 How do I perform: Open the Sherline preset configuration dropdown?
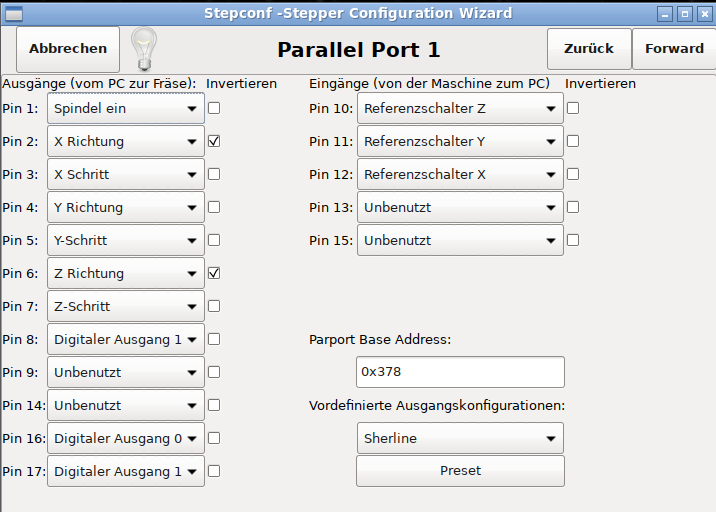pos(460,438)
